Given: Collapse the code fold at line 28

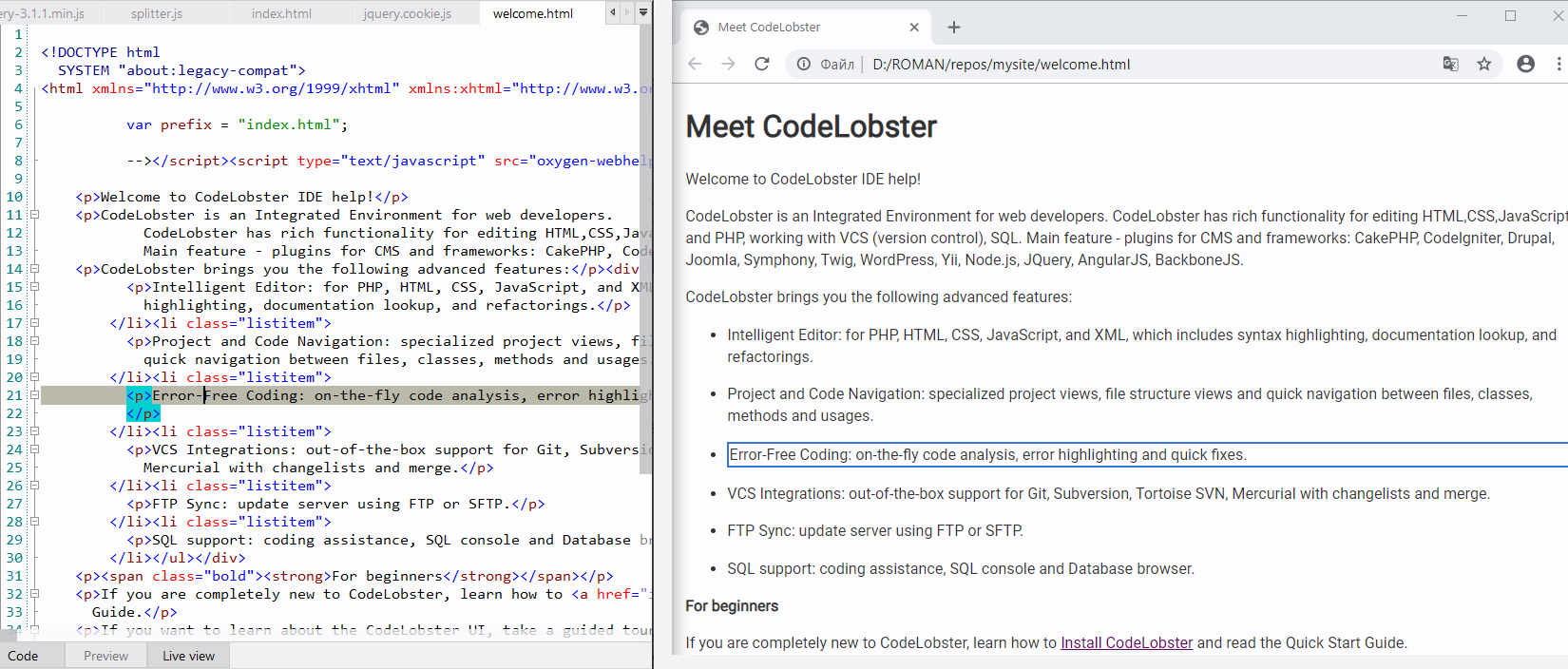Looking at the screenshot, I should [x=34, y=522].
